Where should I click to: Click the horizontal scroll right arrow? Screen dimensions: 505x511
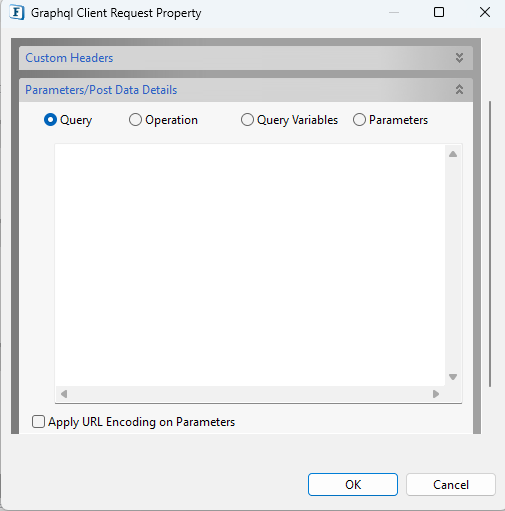point(436,394)
